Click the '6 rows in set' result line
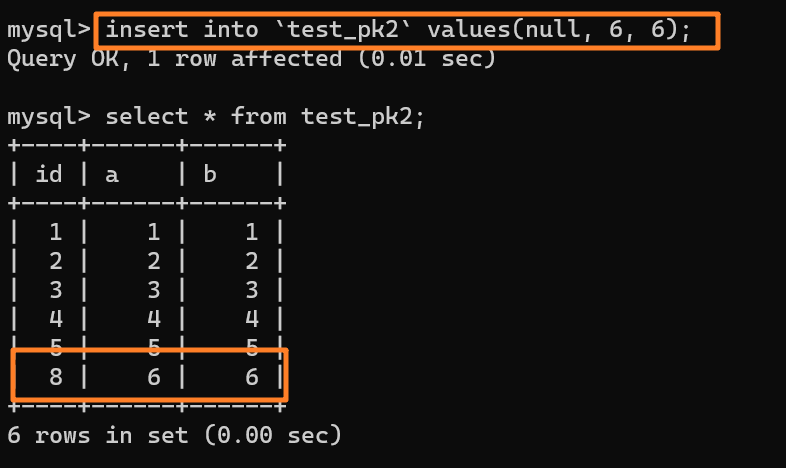Image resolution: width=786 pixels, height=468 pixels. [175, 436]
